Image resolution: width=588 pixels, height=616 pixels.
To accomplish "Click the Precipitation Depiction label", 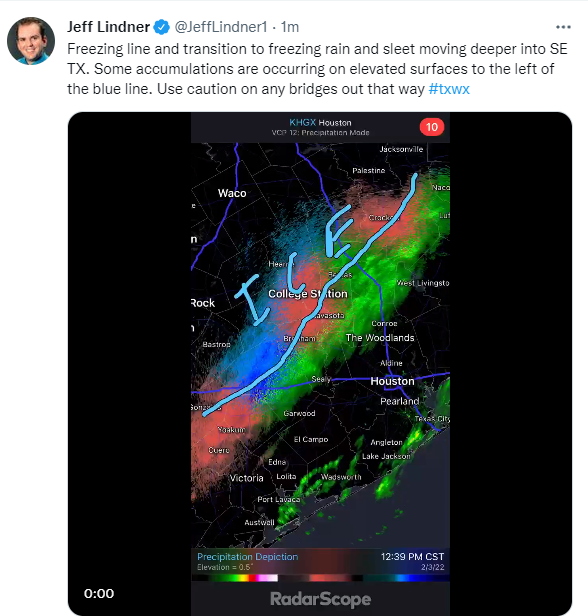I will pyautogui.click(x=247, y=557).
